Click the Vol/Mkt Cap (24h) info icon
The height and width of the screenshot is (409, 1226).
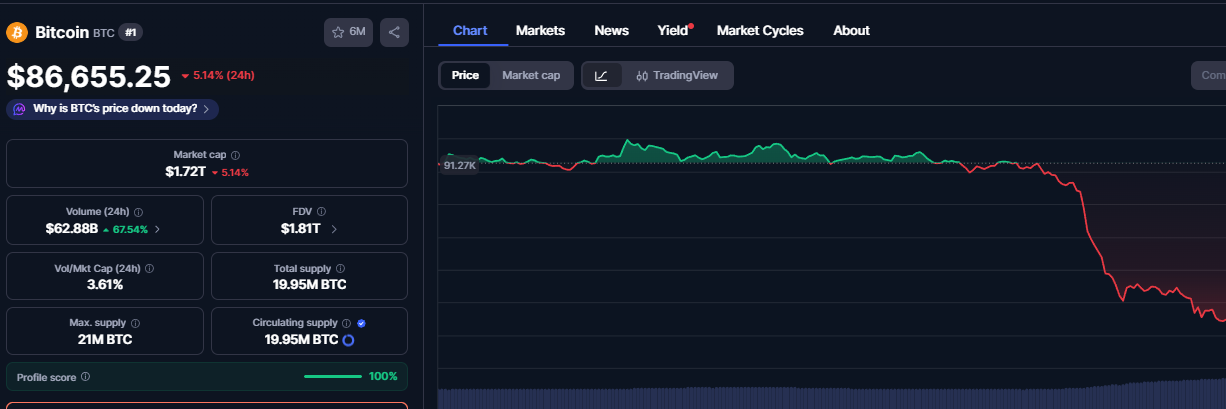pos(149,269)
